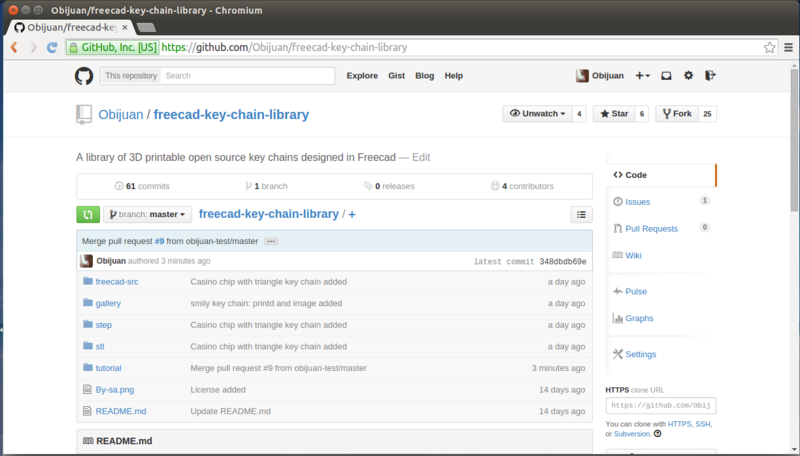Screen dimensions: 800x456
Task: Open the freecad-src folder
Action: point(117,282)
